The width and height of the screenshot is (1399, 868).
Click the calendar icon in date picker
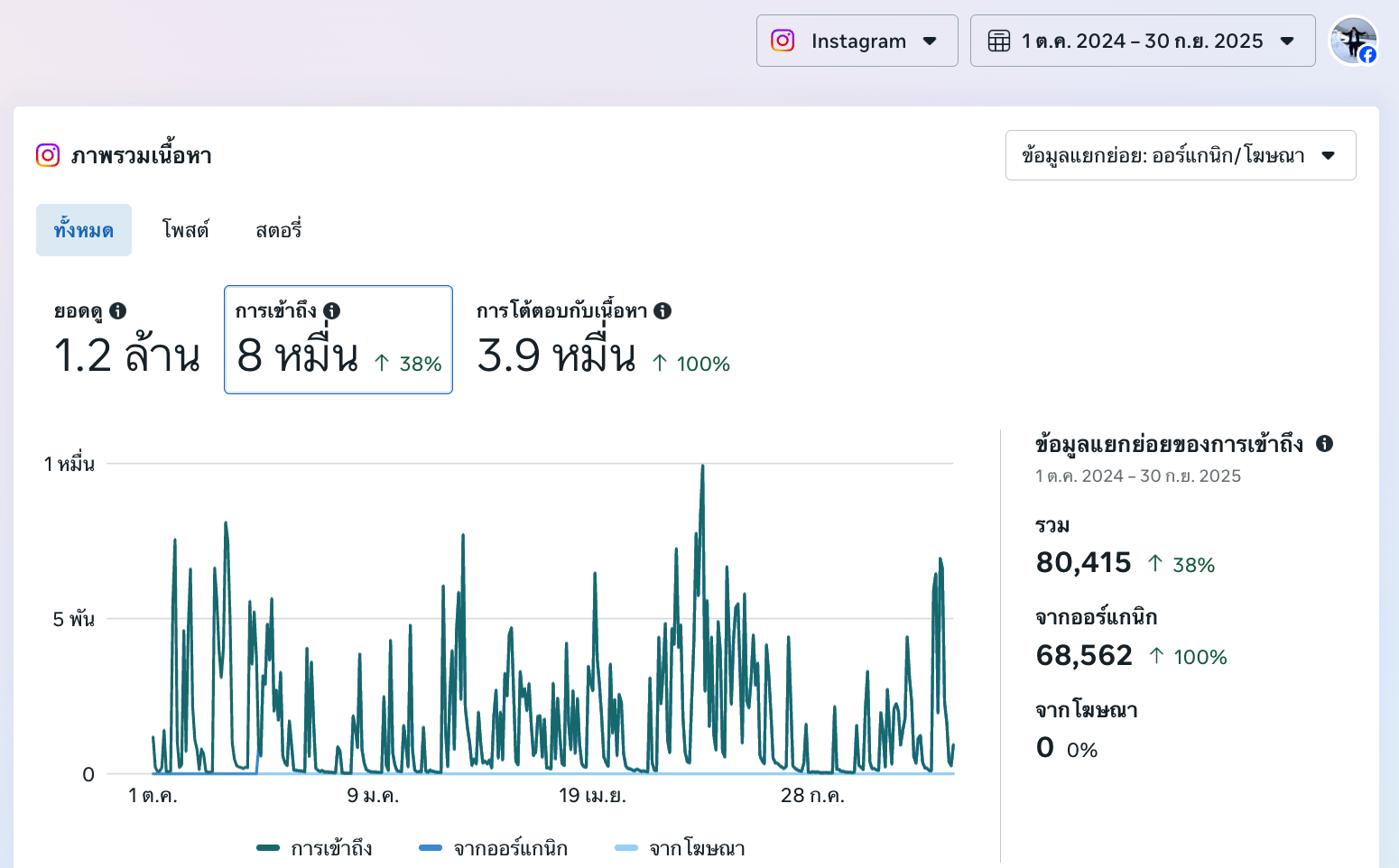(x=998, y=42)
